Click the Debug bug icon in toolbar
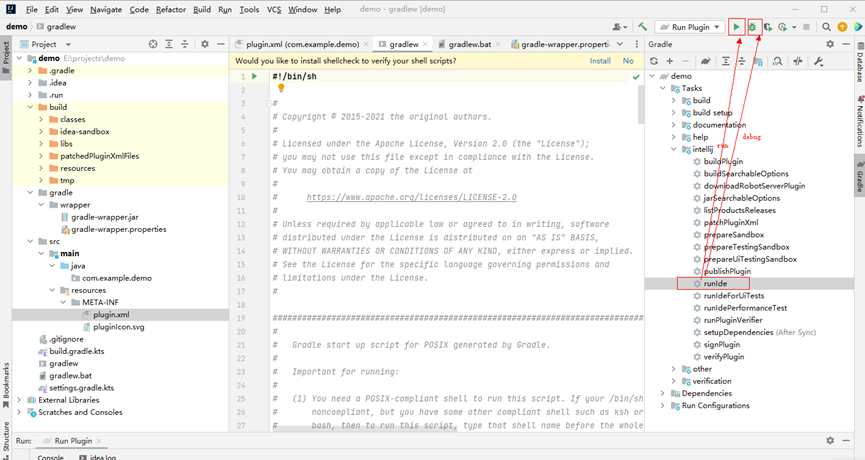 752,26
